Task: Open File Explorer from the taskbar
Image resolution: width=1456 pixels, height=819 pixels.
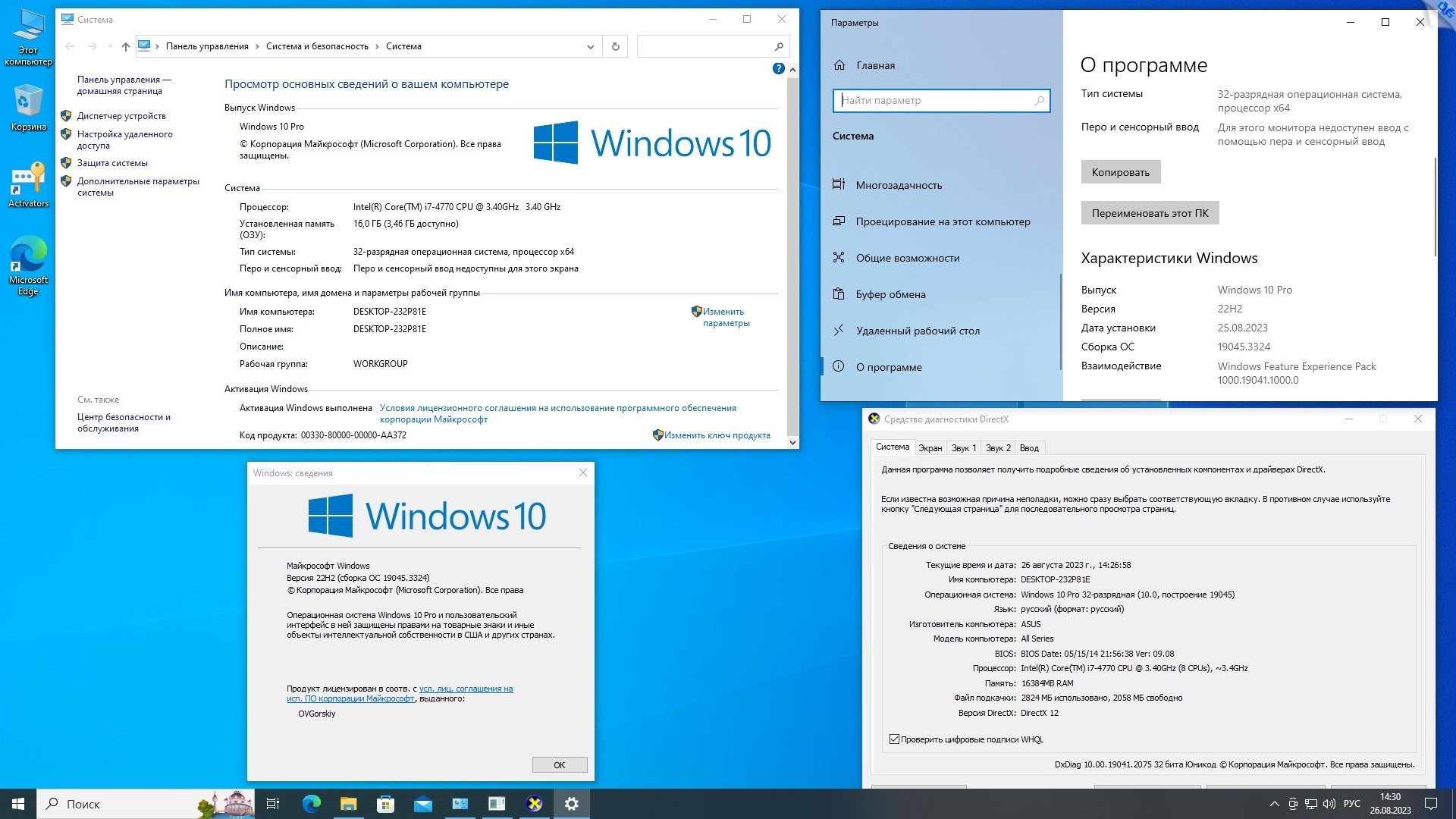Action: click(348, 804)
